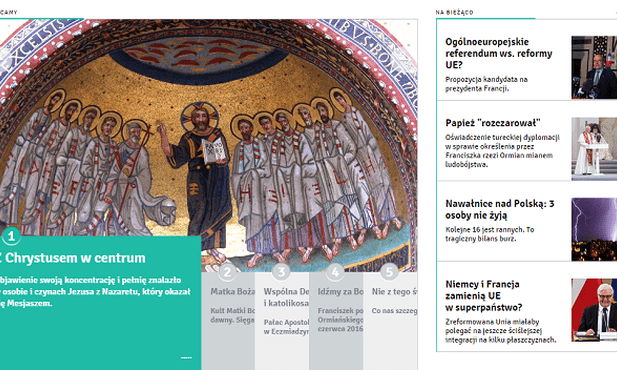Click the slide number 1 circle badge

[11, 236]
